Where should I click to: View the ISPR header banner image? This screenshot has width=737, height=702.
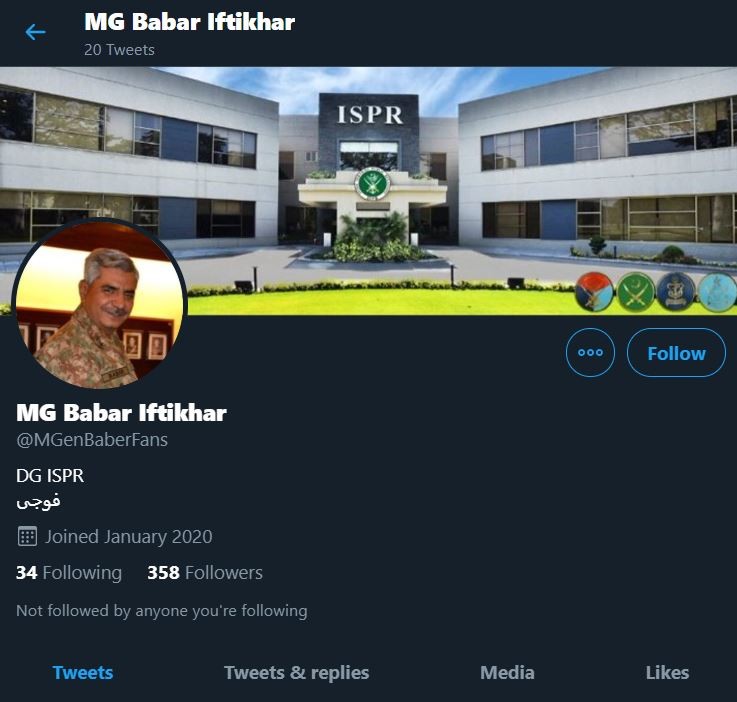tap(368, 191)
